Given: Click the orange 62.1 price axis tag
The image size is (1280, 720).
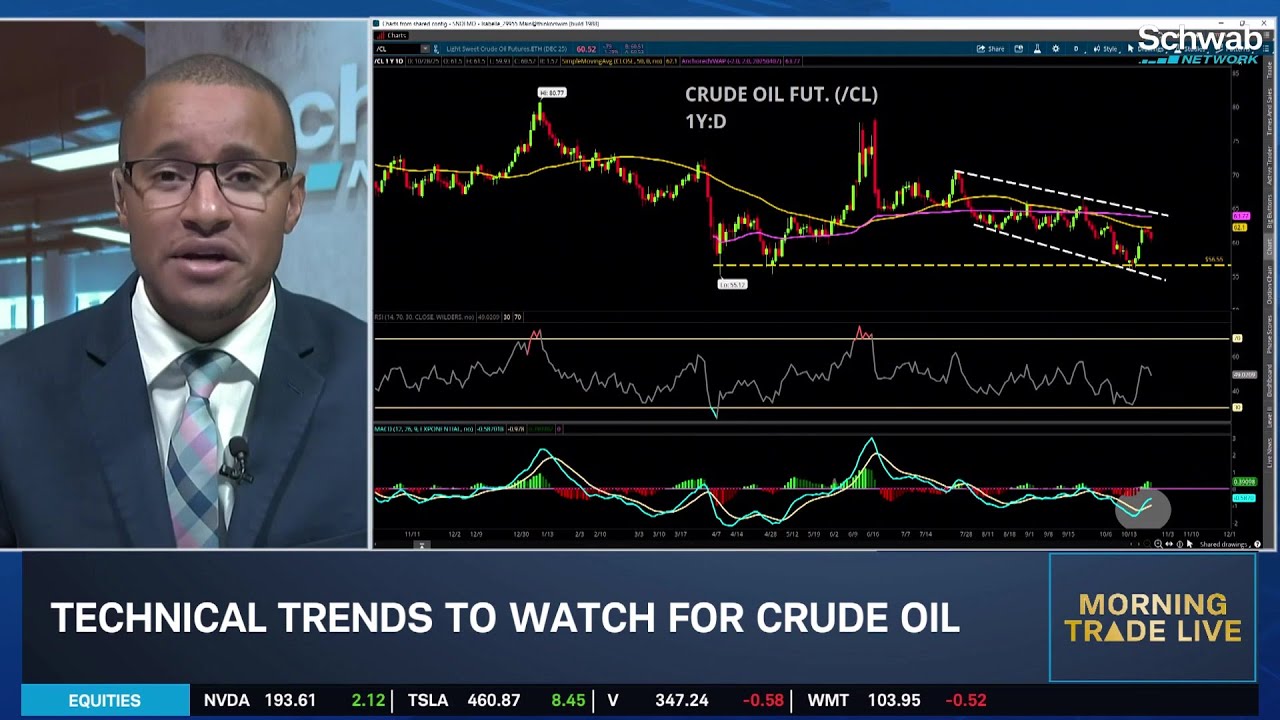Looking at the screenshot, I should pyautogui.click(x=1240, y=228).
